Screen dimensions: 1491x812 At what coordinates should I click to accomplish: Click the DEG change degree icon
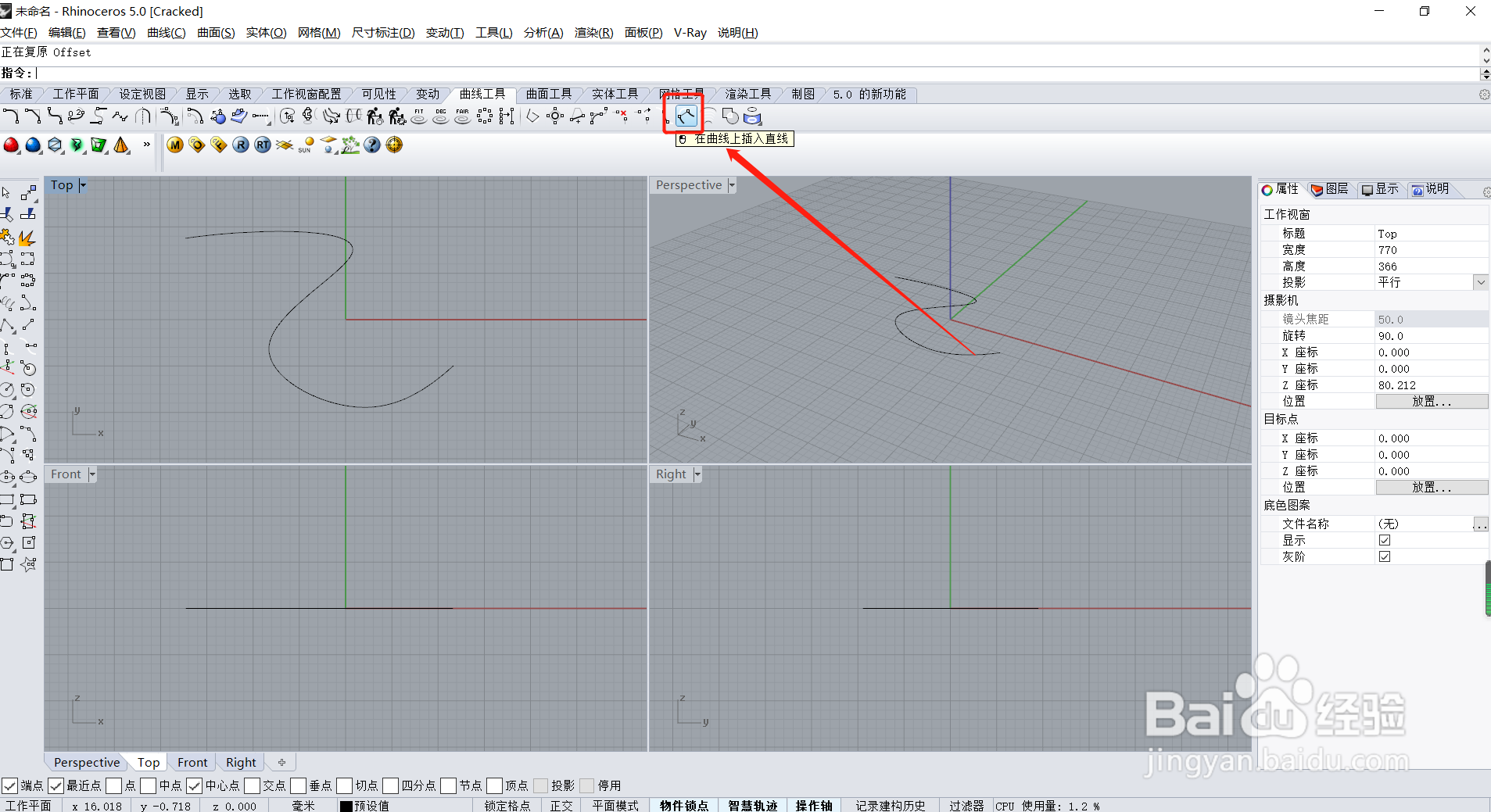point(441,116)
